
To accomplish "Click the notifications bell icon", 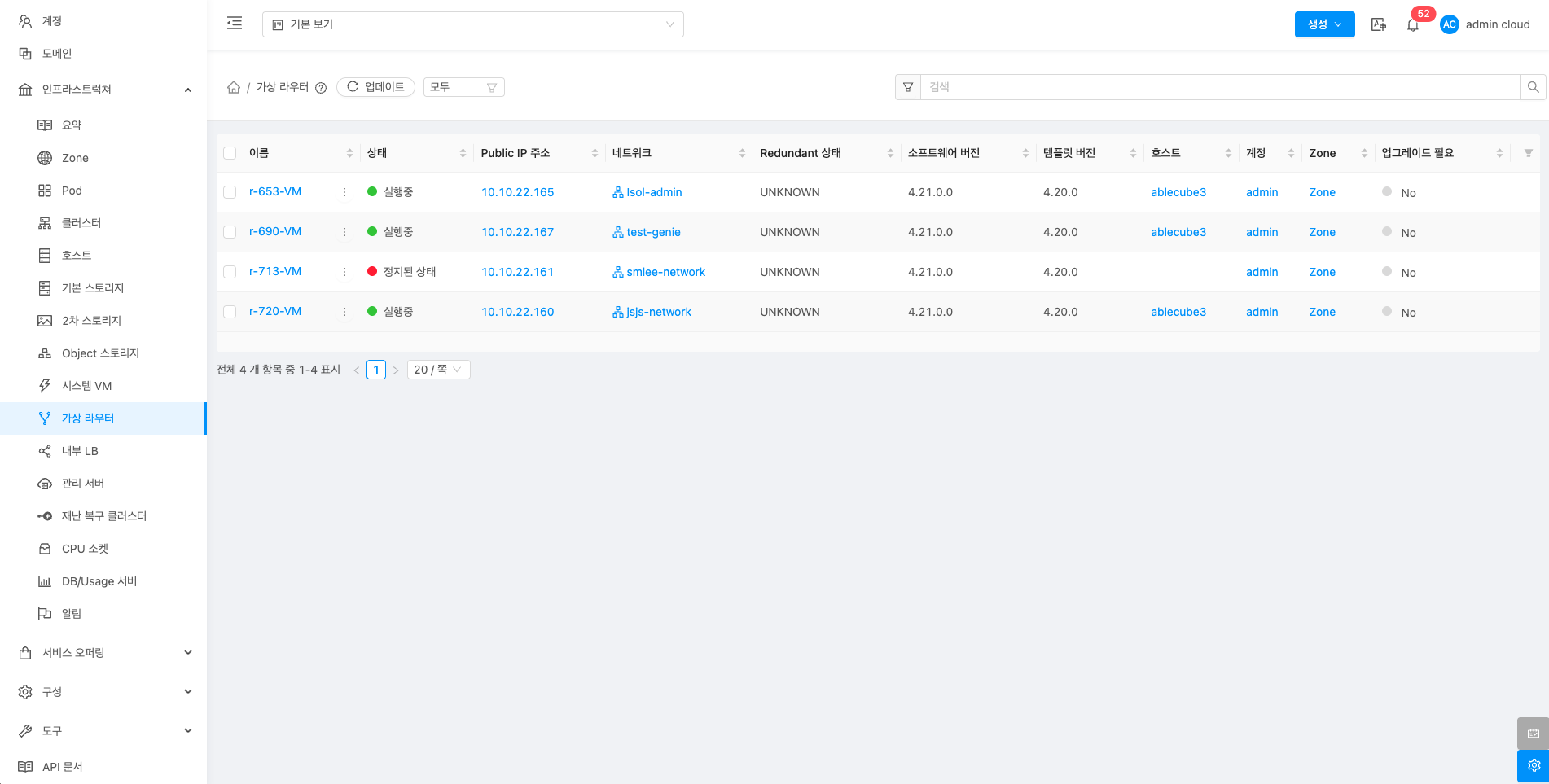I will (x=1413, y=25).
